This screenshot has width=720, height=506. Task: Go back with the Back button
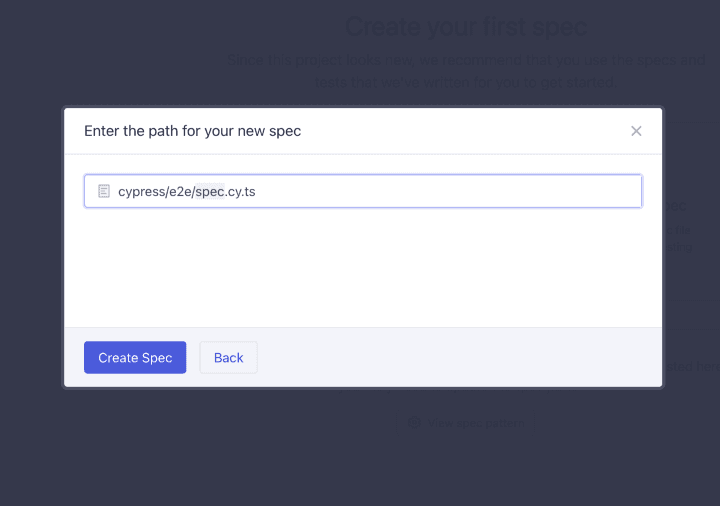228,358
